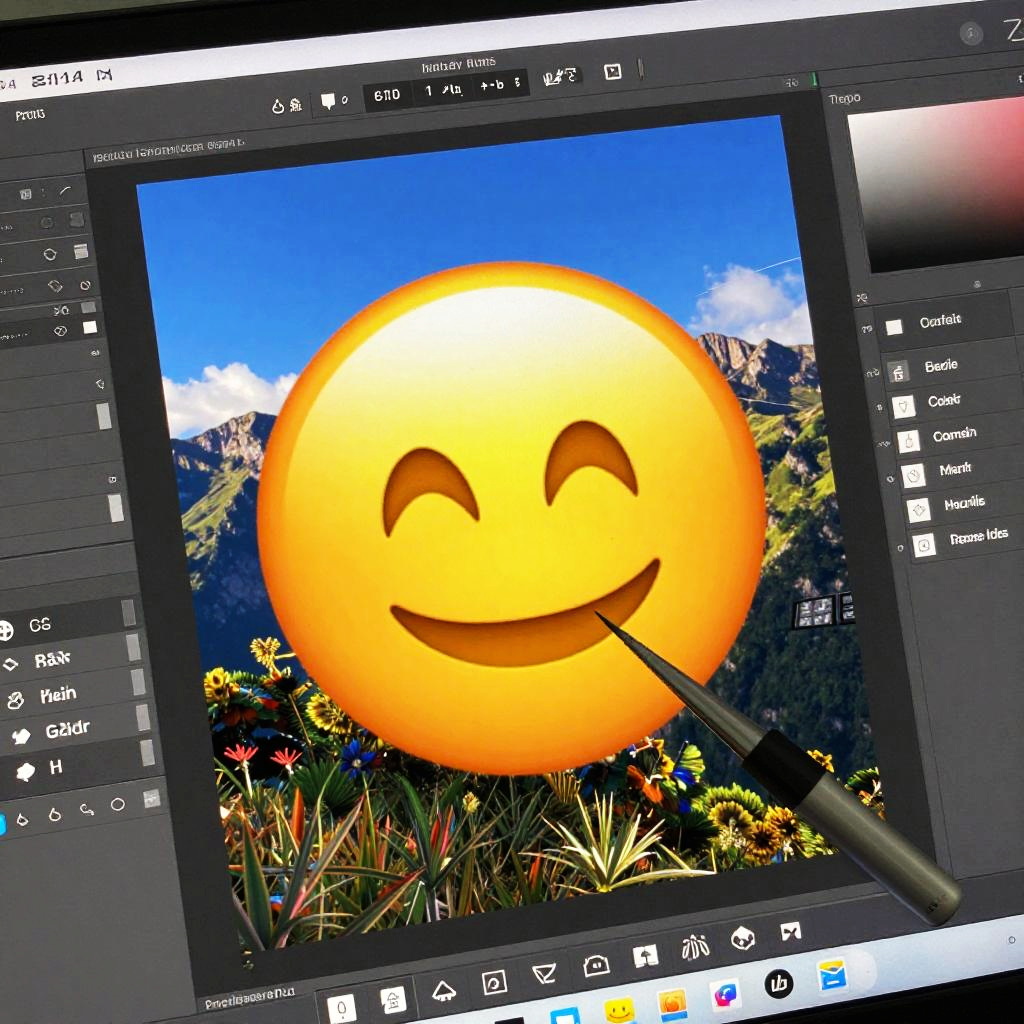Toggle visibility marker left of Contale layer

(x=866, y=329)
